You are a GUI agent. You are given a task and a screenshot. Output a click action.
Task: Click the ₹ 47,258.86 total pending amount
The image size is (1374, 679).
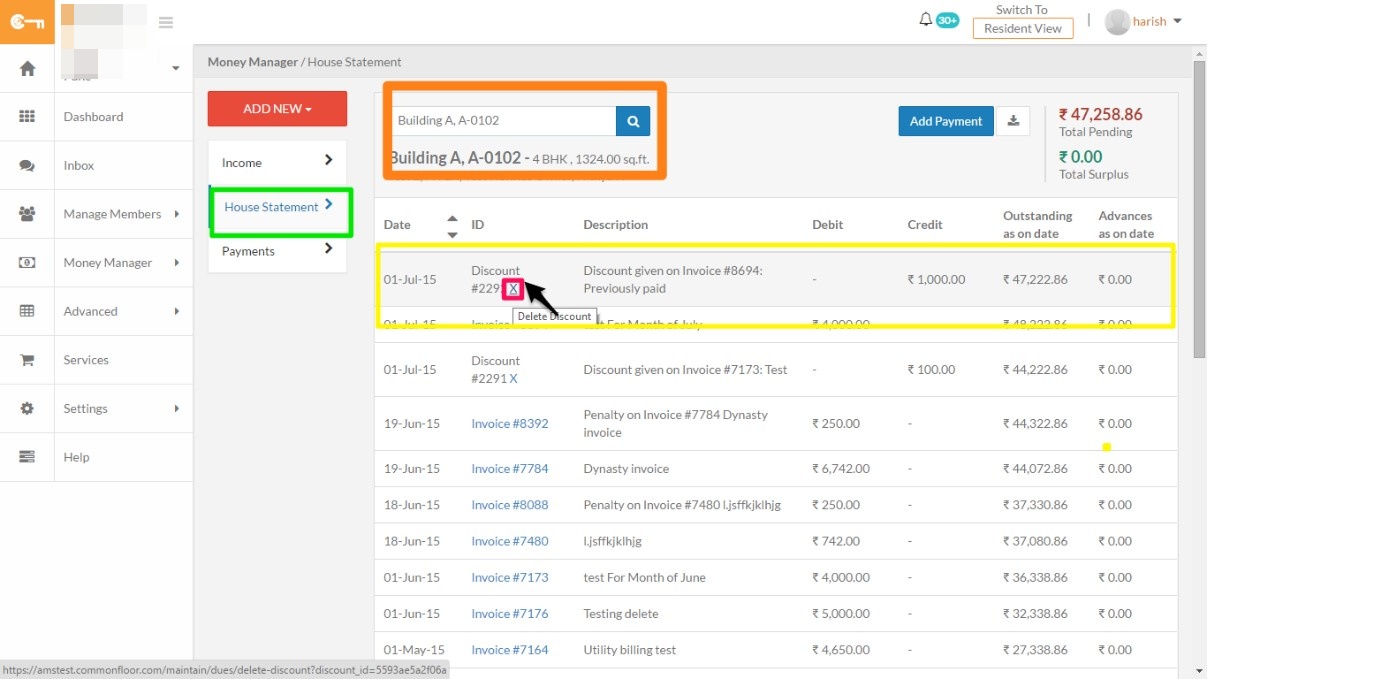tap(1100, 115)
